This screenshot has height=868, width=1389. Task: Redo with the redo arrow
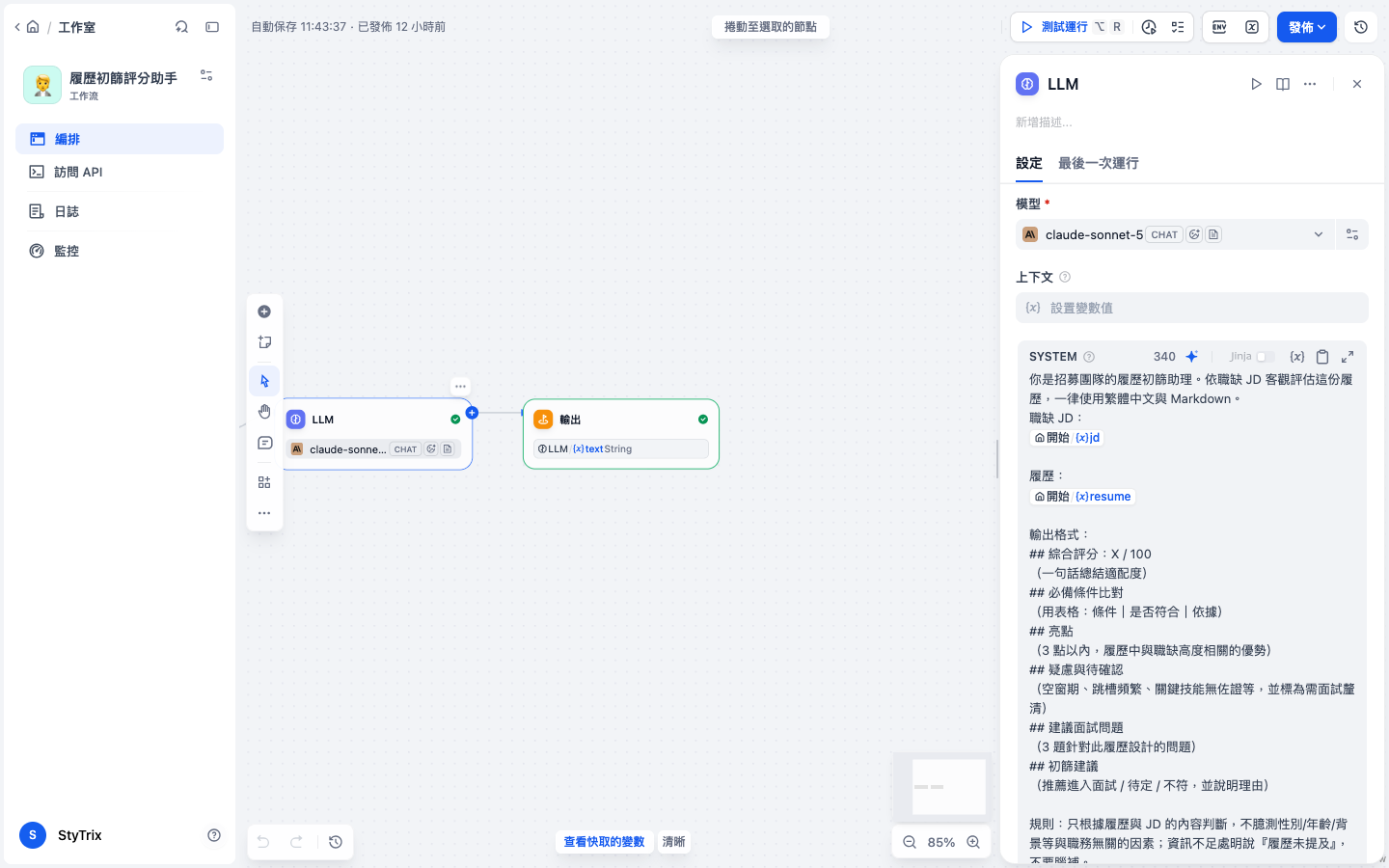pos(297,842)
